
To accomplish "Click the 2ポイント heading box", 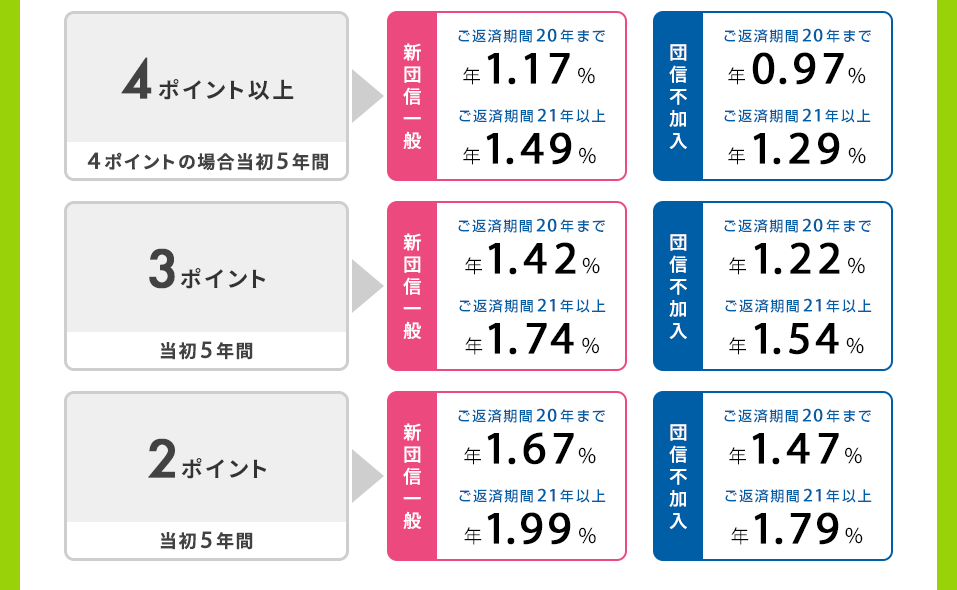I will tap(207, 462).
